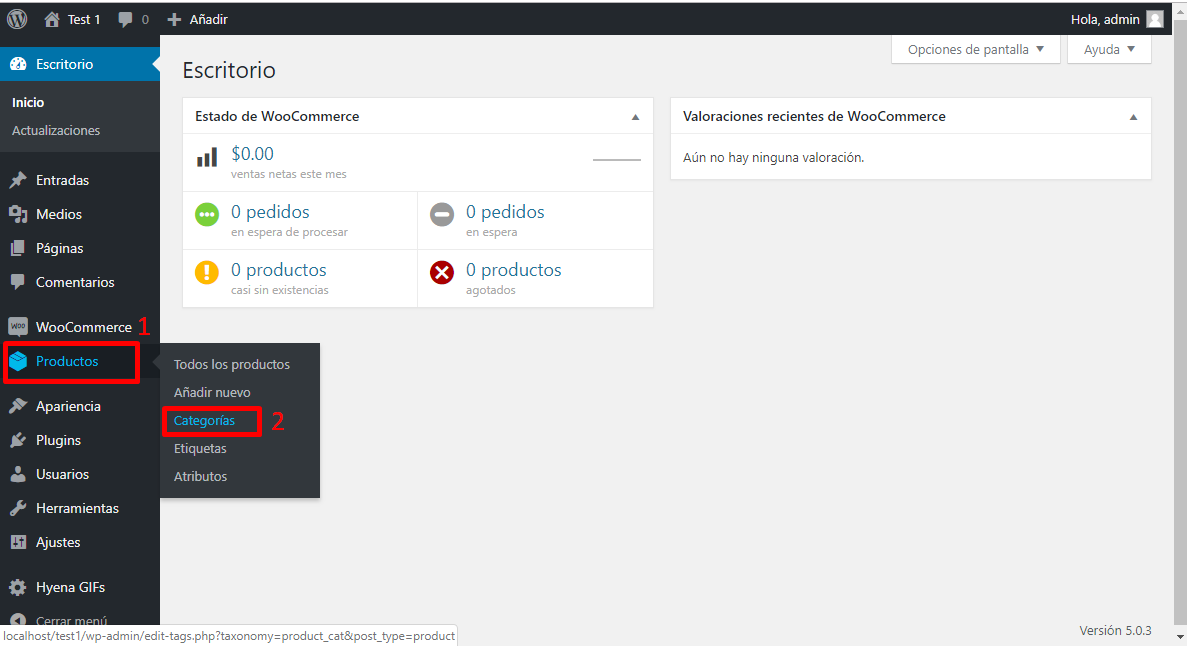Screen dimensions: 1187x646
Task: Open the comments bubble icon in admin bar
Action: coord(125,20)
